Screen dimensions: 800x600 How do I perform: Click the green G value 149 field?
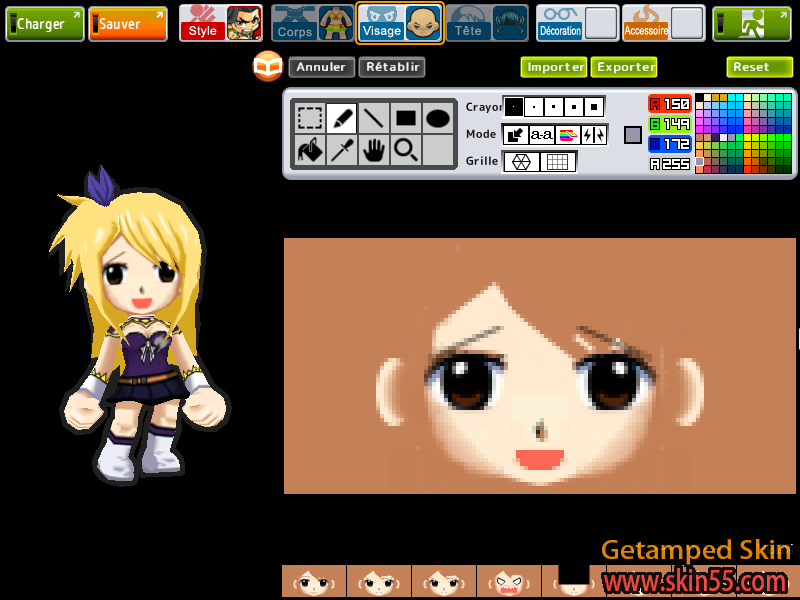pyautogui.click(x=670, y=124)
